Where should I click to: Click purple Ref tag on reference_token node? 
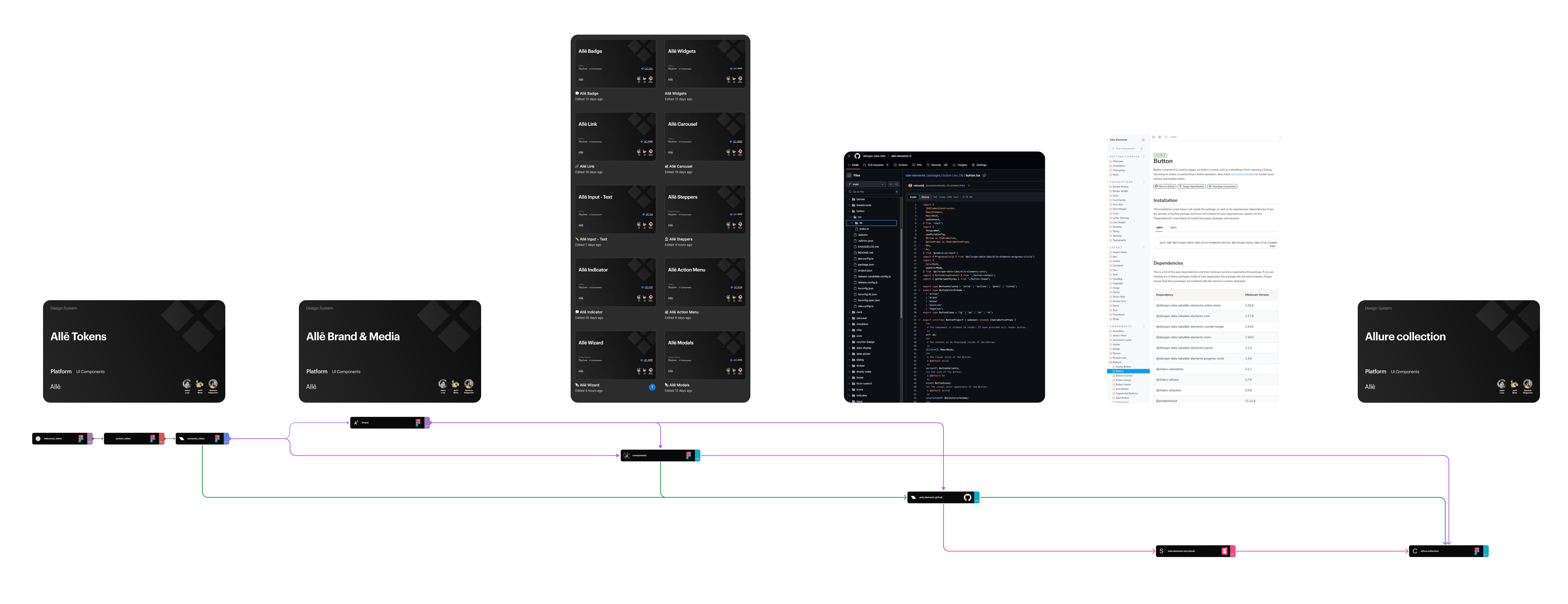90,439
